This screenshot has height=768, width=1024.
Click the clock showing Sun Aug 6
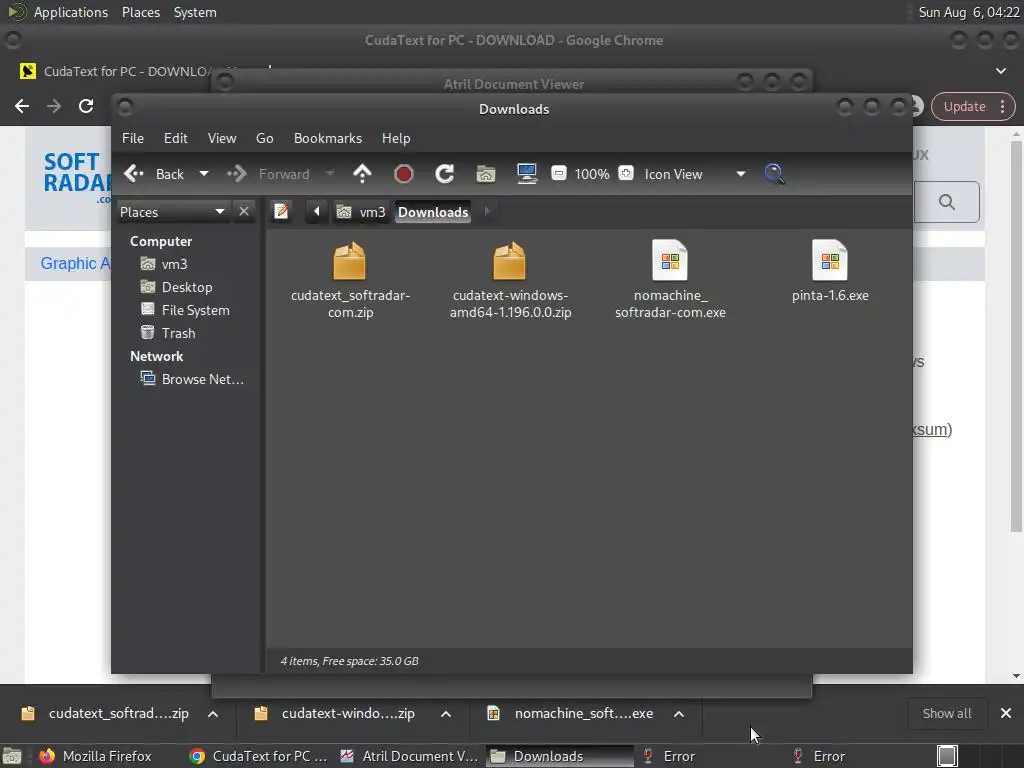point(968,12)
